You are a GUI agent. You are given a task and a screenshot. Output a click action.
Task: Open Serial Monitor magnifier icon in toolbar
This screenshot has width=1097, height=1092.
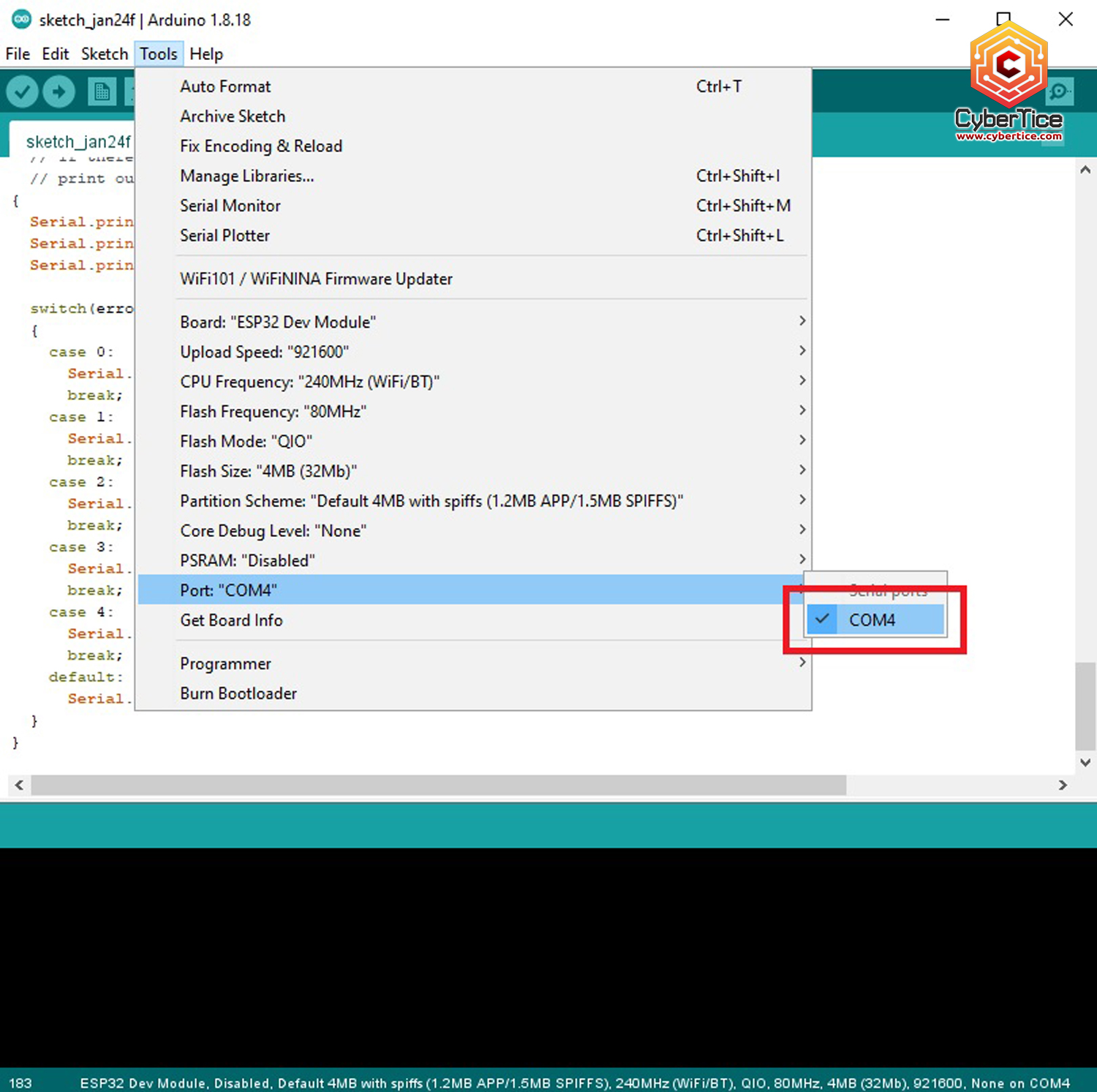tap(1058, 92)
